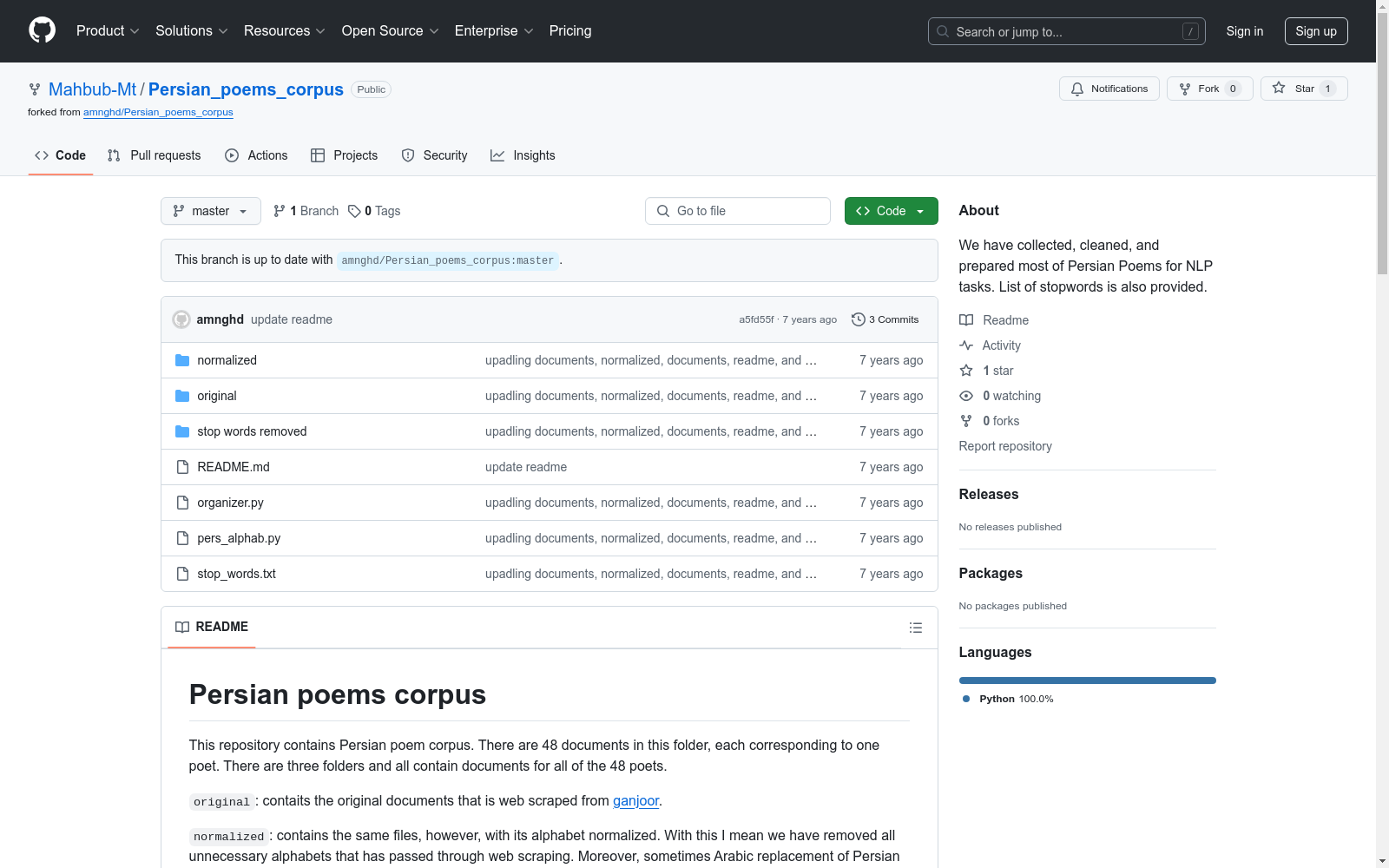Focus the Search or jump to field
Image resolution: width=1389 pixels, height=868 pixels.
1067,31
